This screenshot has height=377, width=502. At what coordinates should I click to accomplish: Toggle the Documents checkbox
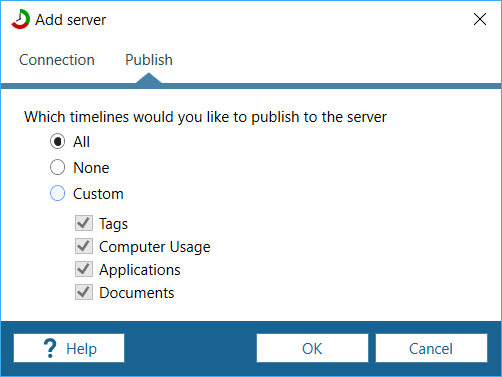(x=84, y=292)
